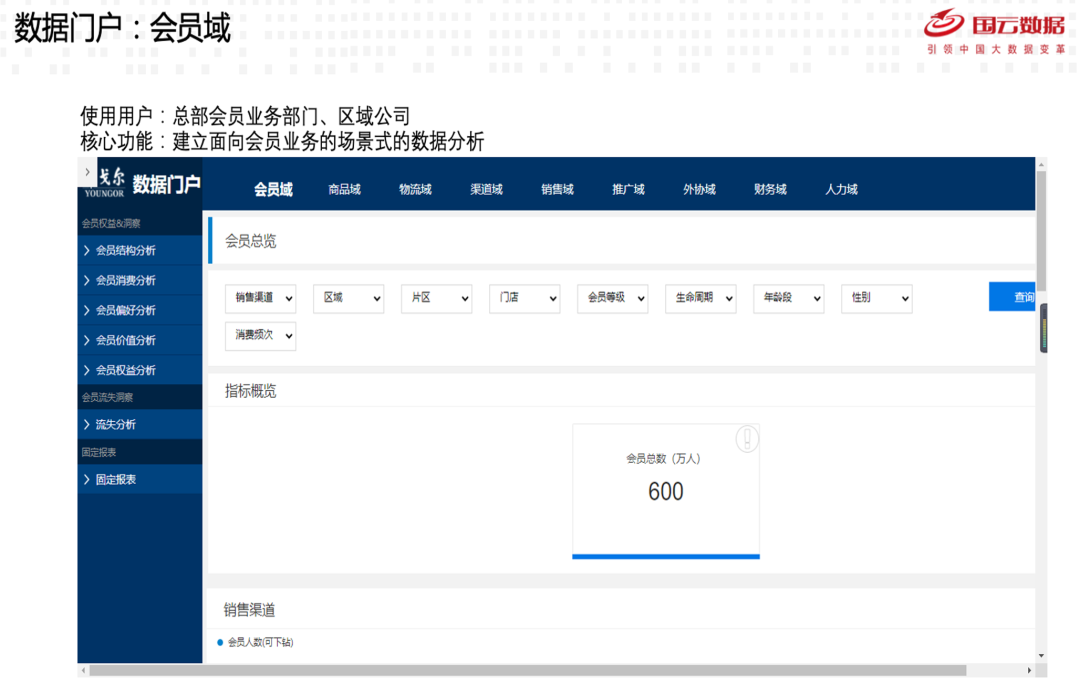The image size is (1080, 695).
Task: Switch to the 财务域 tab
Action: [770, 189]
